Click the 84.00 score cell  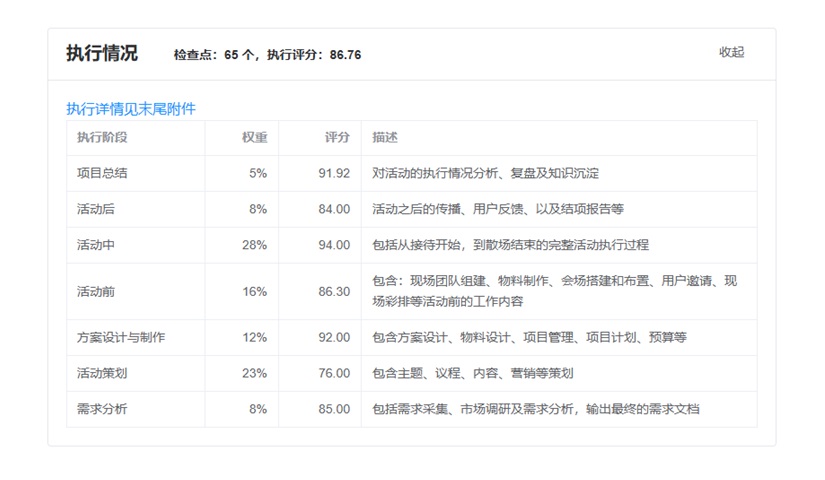(x=334, y=209)
